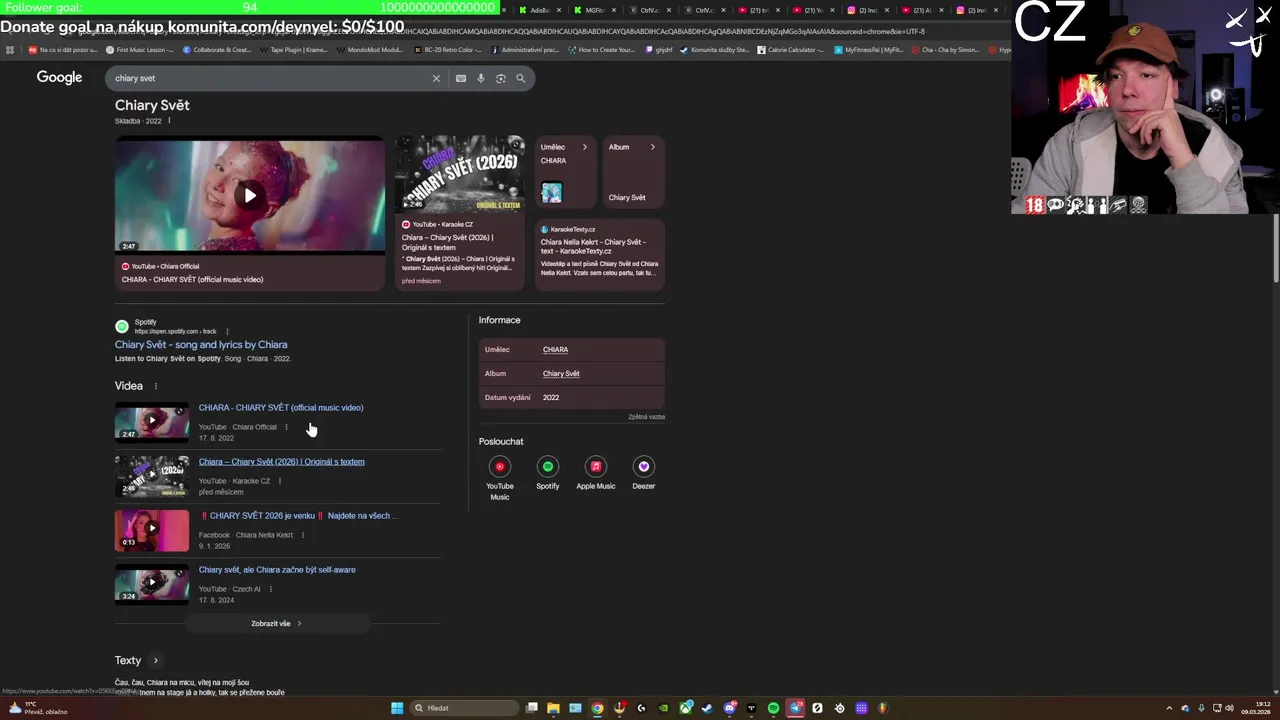Click the taskbar Hledat search box
Viewport: 1280px width, 720px height.
coord(464,708)
